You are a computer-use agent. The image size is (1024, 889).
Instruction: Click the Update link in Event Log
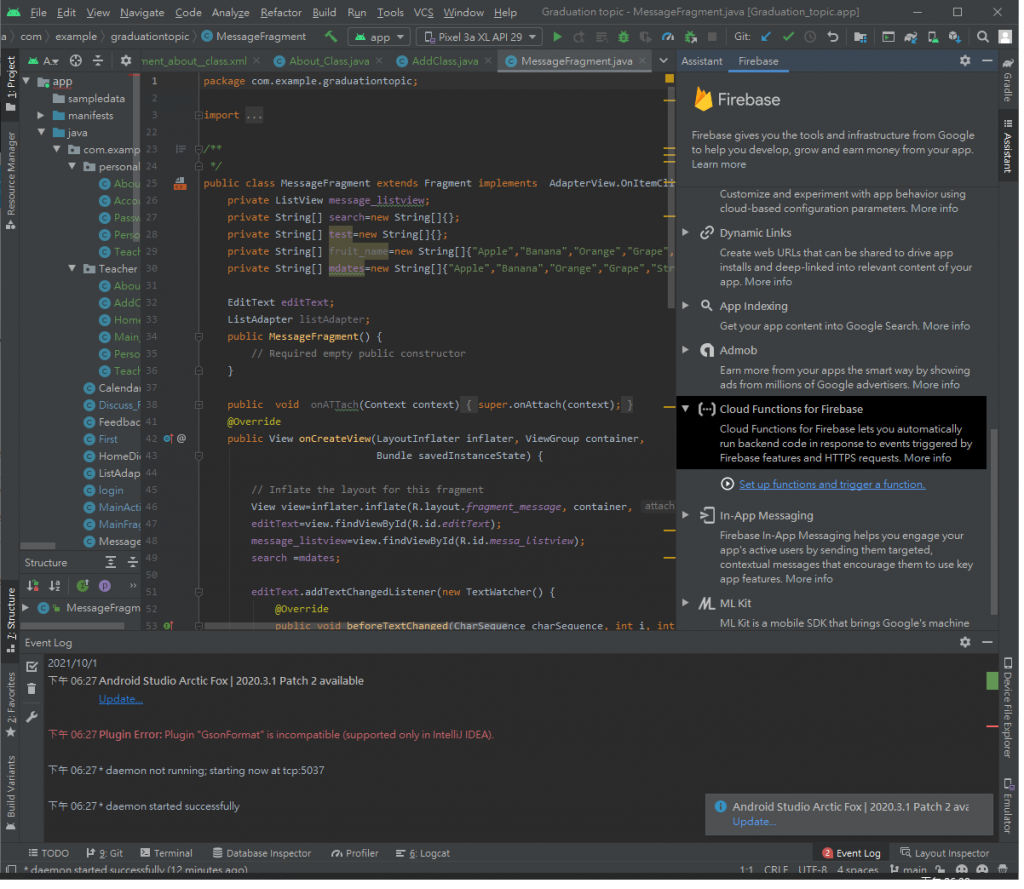(120, 699)
